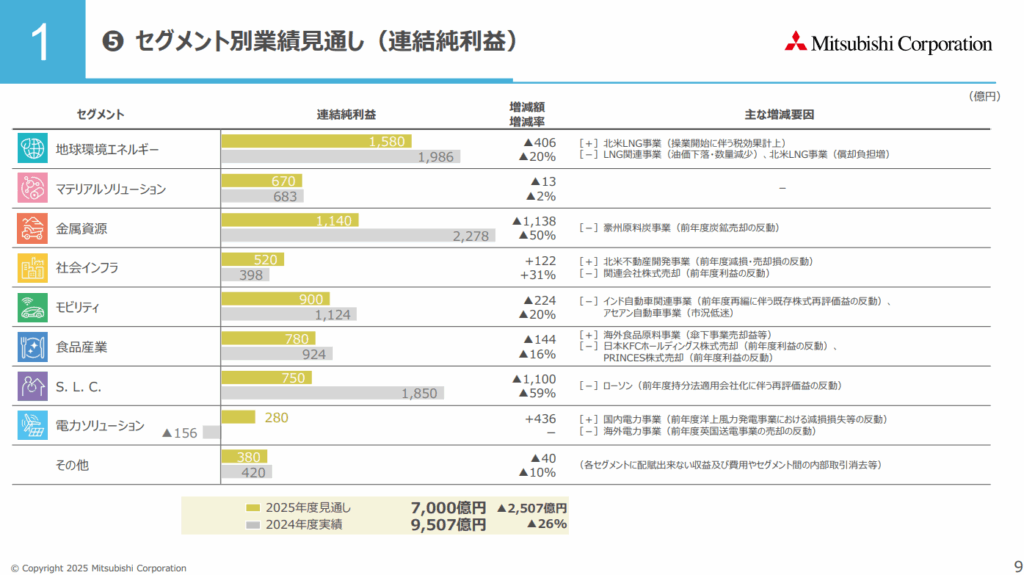The height and width of the screenshot is (575, 1024).
Task: Click the +436 change value
Action: click(540, 418)
